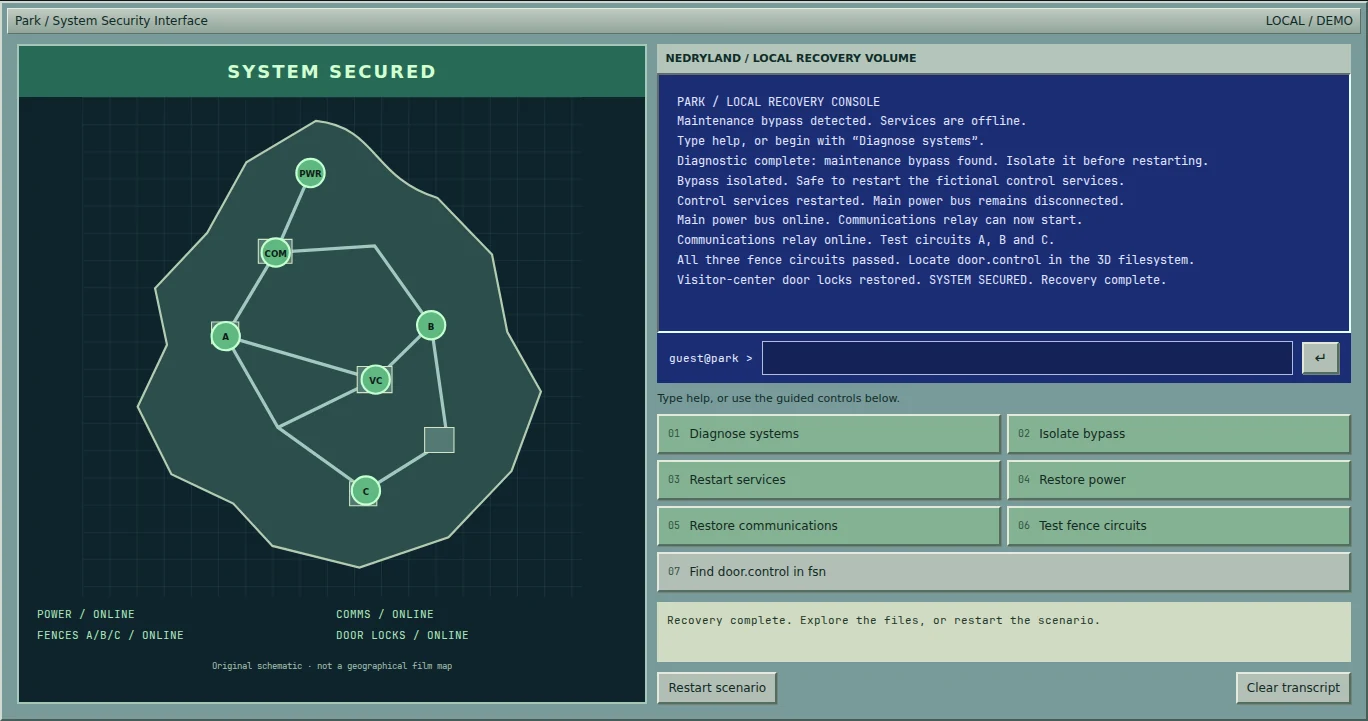This screenshot has height=721, width=1368.
Task: Click the COMMS / ONLINE status
Action: [385, 614]
